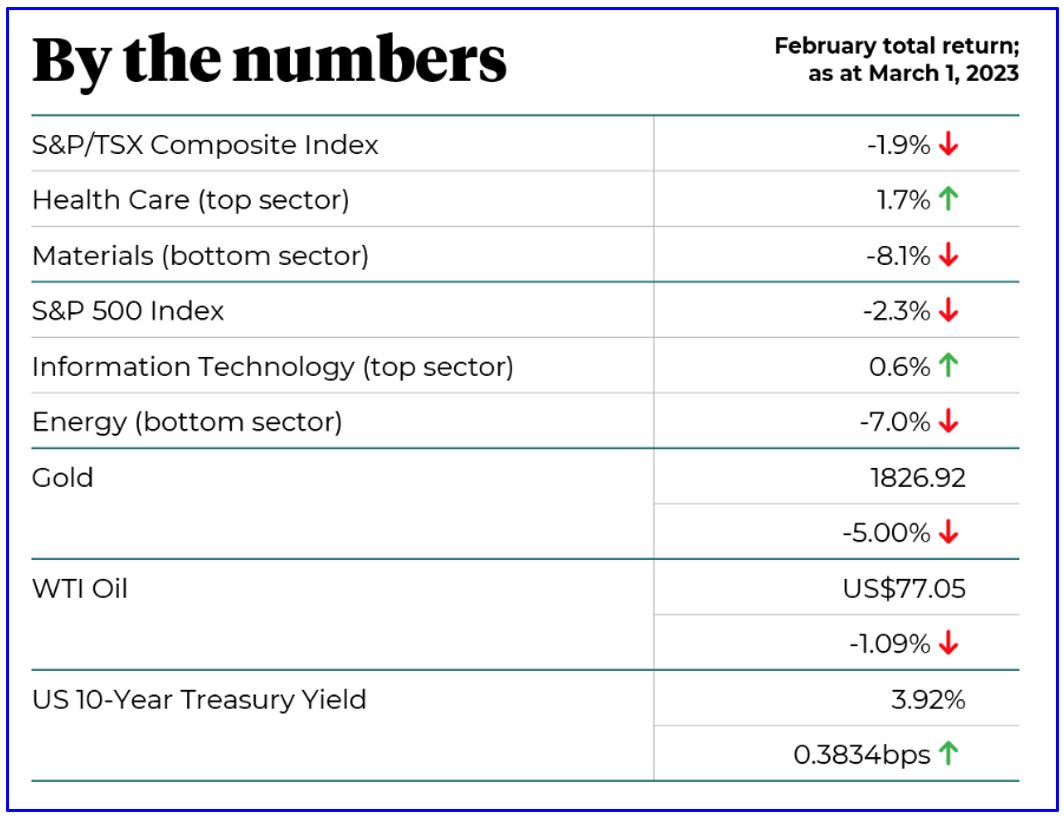Click the green up arrow beside 0.6%

949,367
